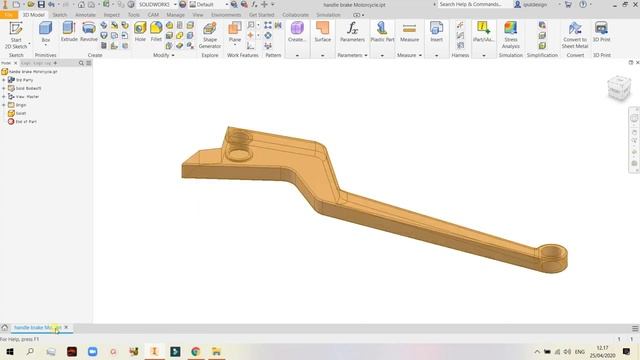Open the iPart/iAssembly tool
Image resolution: width=640 pixels, height=360 pixels.
[x=483, y=31]
